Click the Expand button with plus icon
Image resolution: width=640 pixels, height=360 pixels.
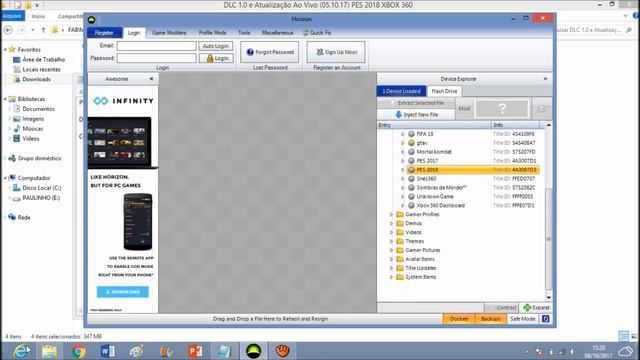tap(536, 308)
